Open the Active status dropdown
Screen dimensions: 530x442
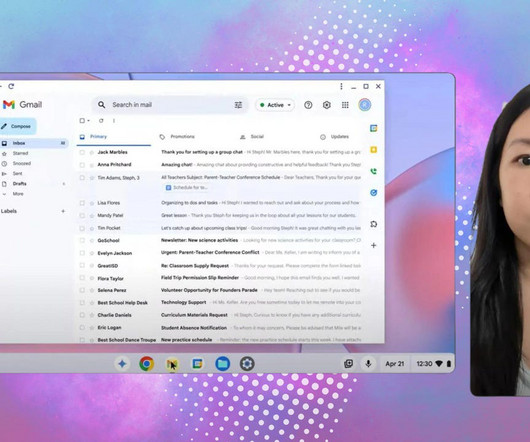[x=275, y=105]
